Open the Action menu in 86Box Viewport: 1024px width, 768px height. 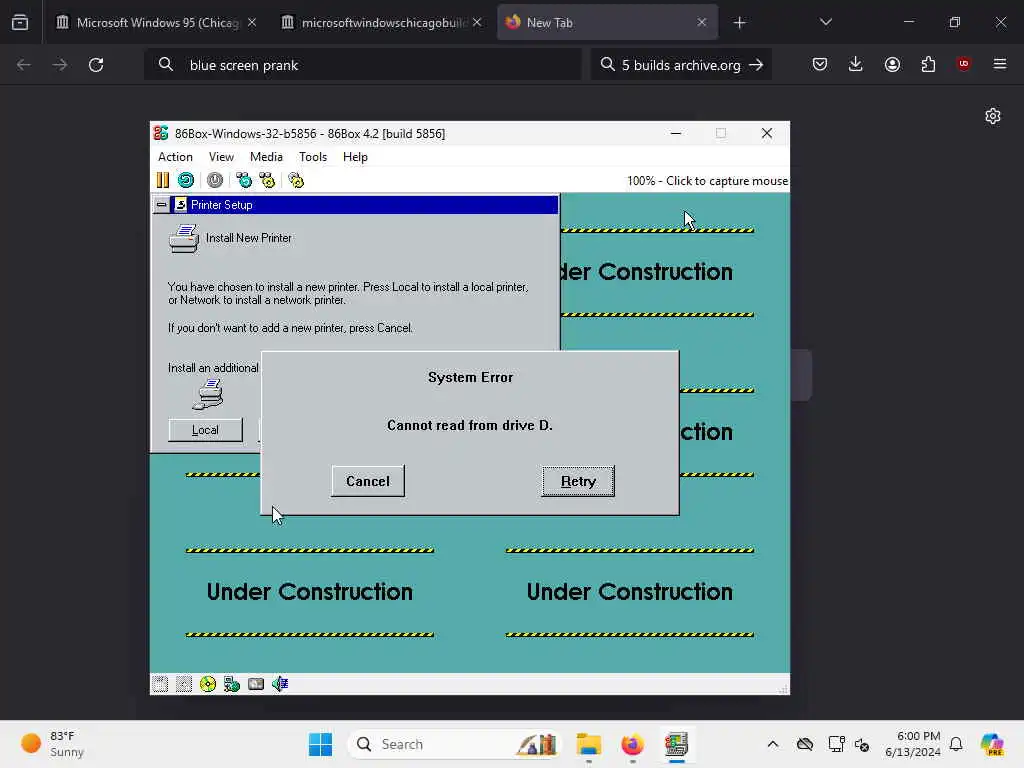click(175, 157)
